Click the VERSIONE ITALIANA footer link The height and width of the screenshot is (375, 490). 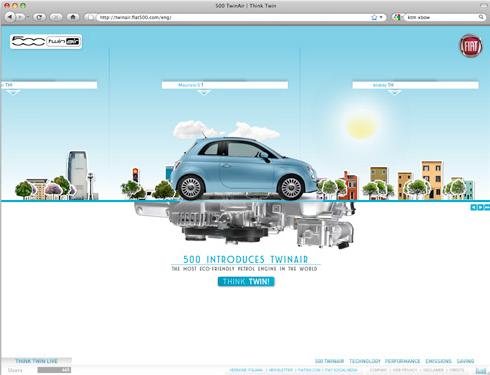246,370
